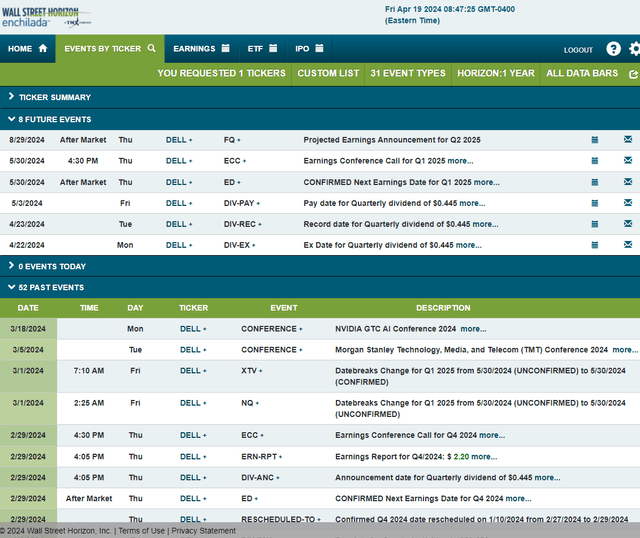Click the calendar icon beside ETF

pos(273,48)
